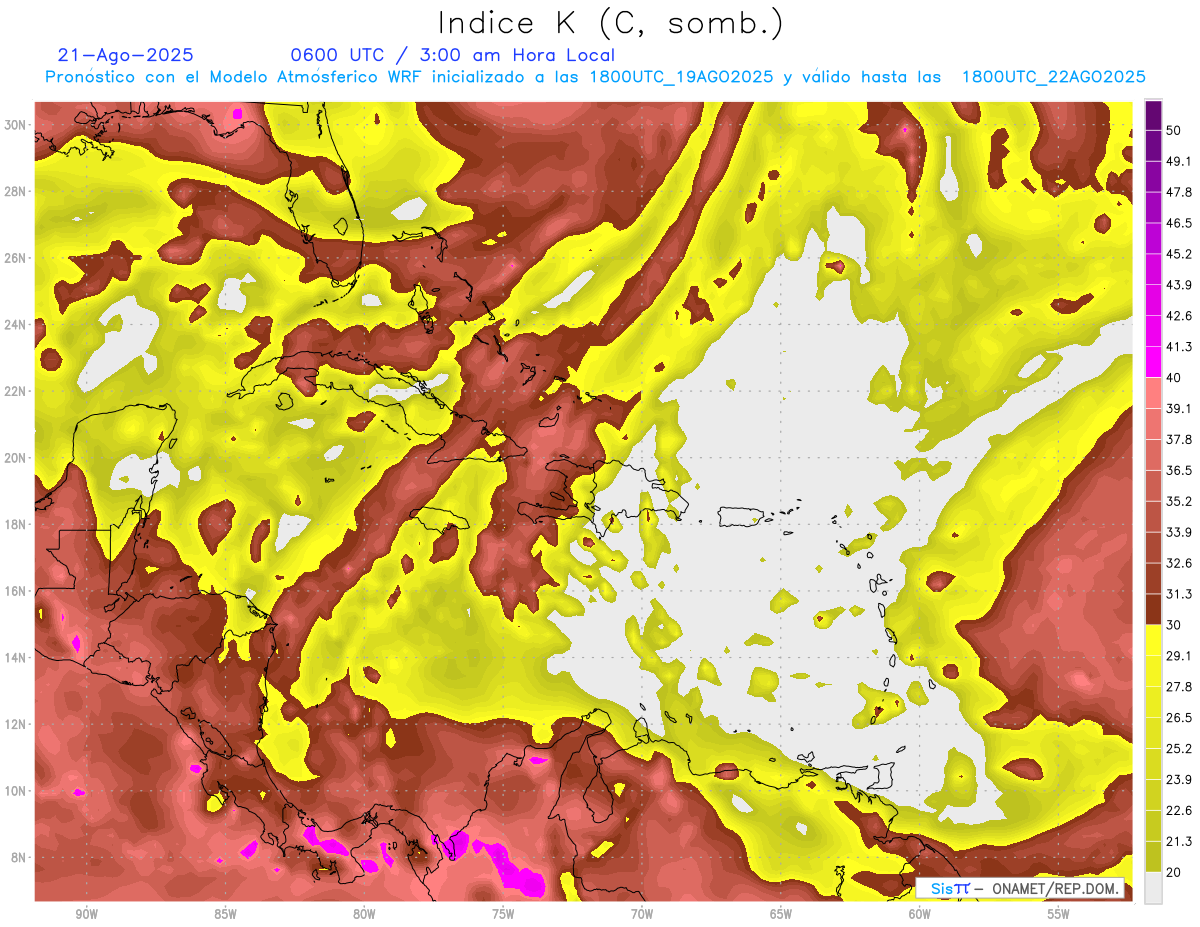Click the '30N' latitude label
The width and height of the screenshot is (1200, 927).
(16, 125)
